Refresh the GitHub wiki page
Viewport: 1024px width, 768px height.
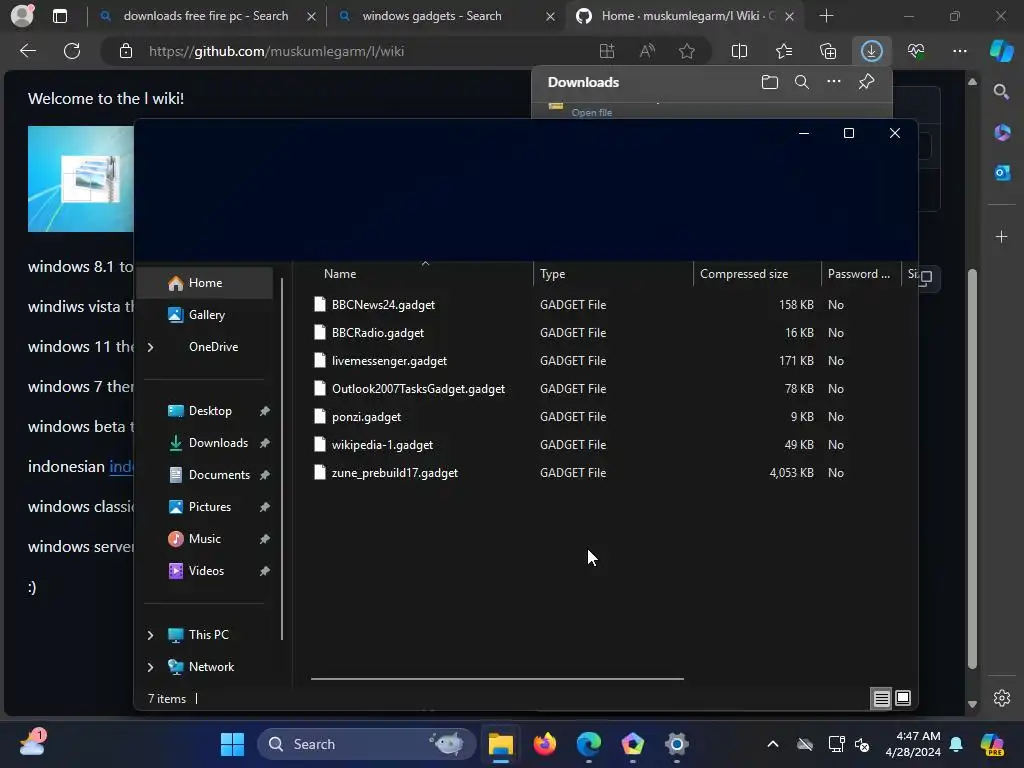click(72, 51)
